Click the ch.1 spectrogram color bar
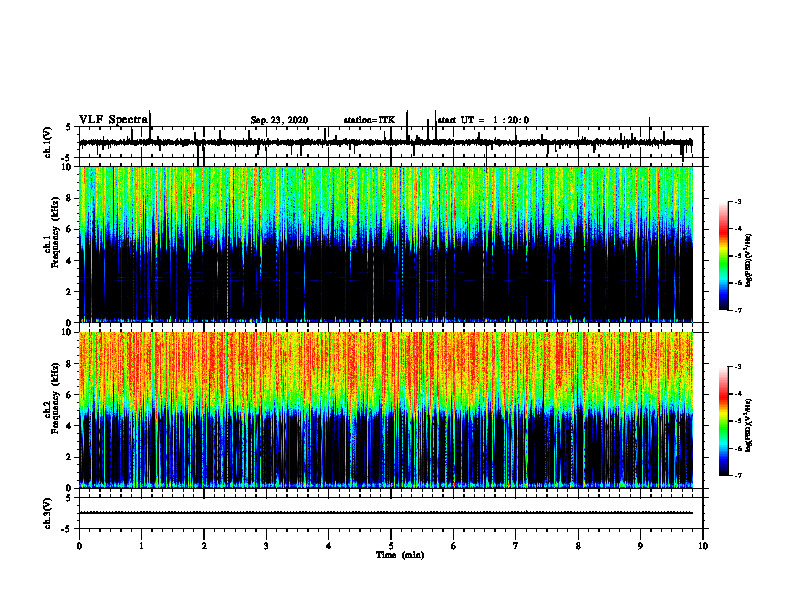This screenshot has height=612, width=792. tap(724, 256)
